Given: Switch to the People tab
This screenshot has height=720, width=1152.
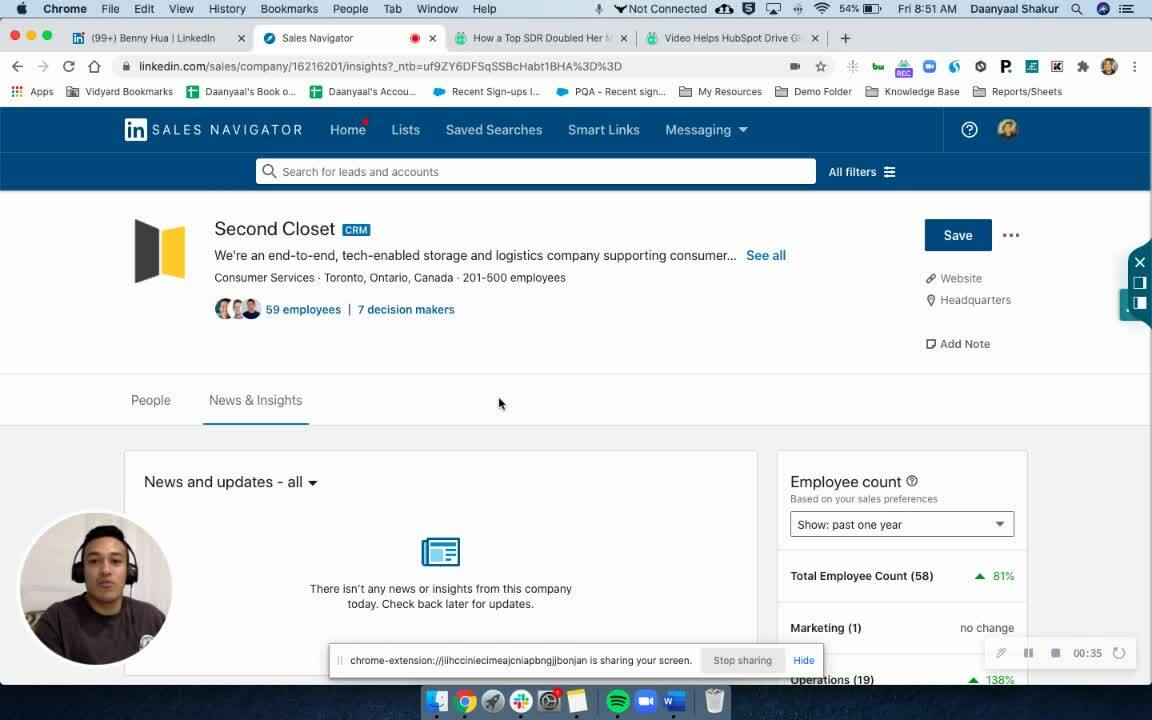Looking at the screenshot, I should (151, 400).
